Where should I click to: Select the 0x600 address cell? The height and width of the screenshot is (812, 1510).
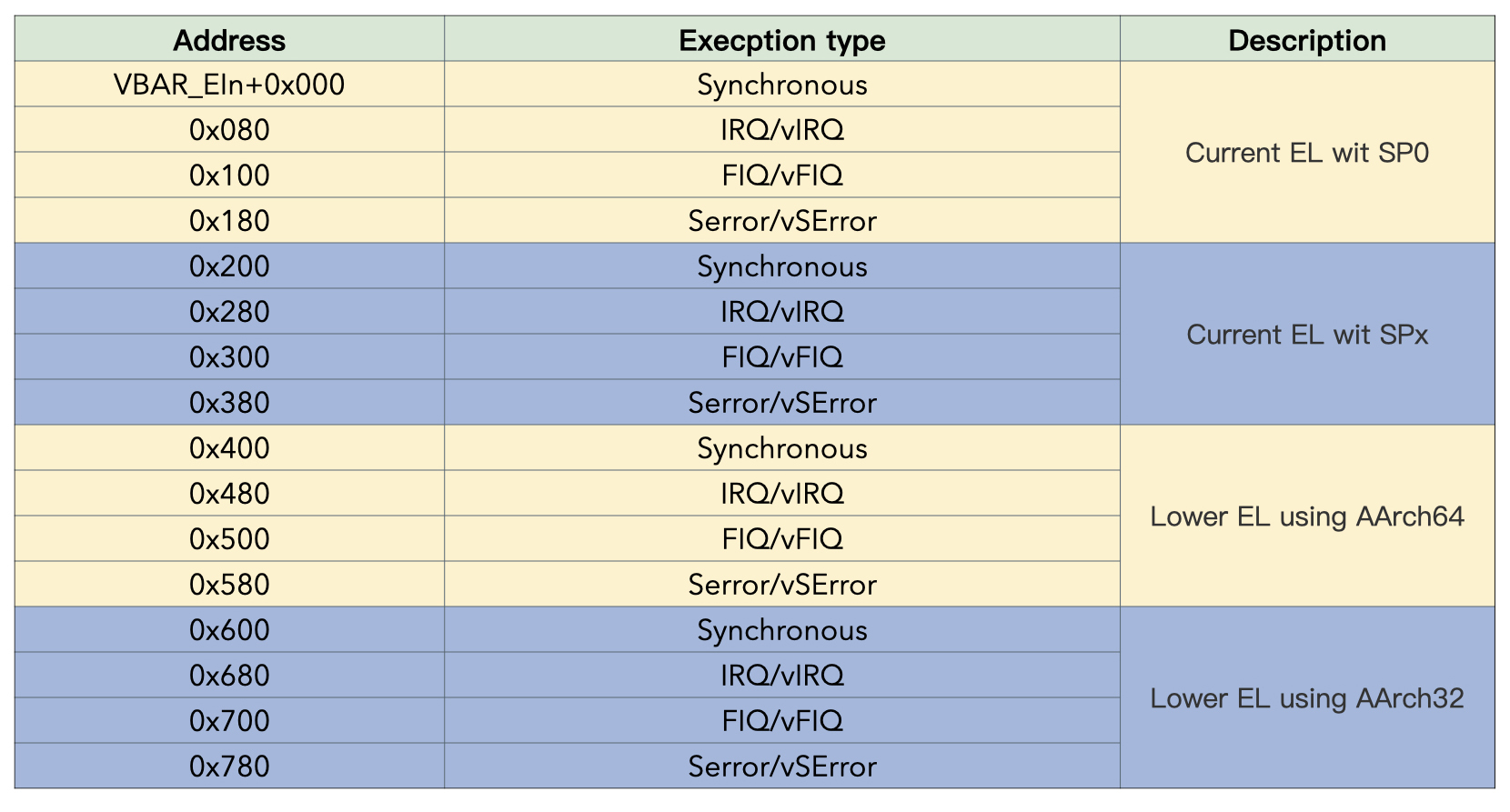point(229,630)
